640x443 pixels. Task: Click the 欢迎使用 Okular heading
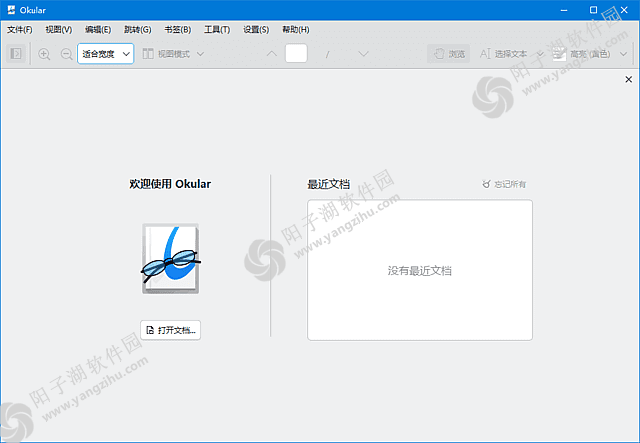pos(170,184)
